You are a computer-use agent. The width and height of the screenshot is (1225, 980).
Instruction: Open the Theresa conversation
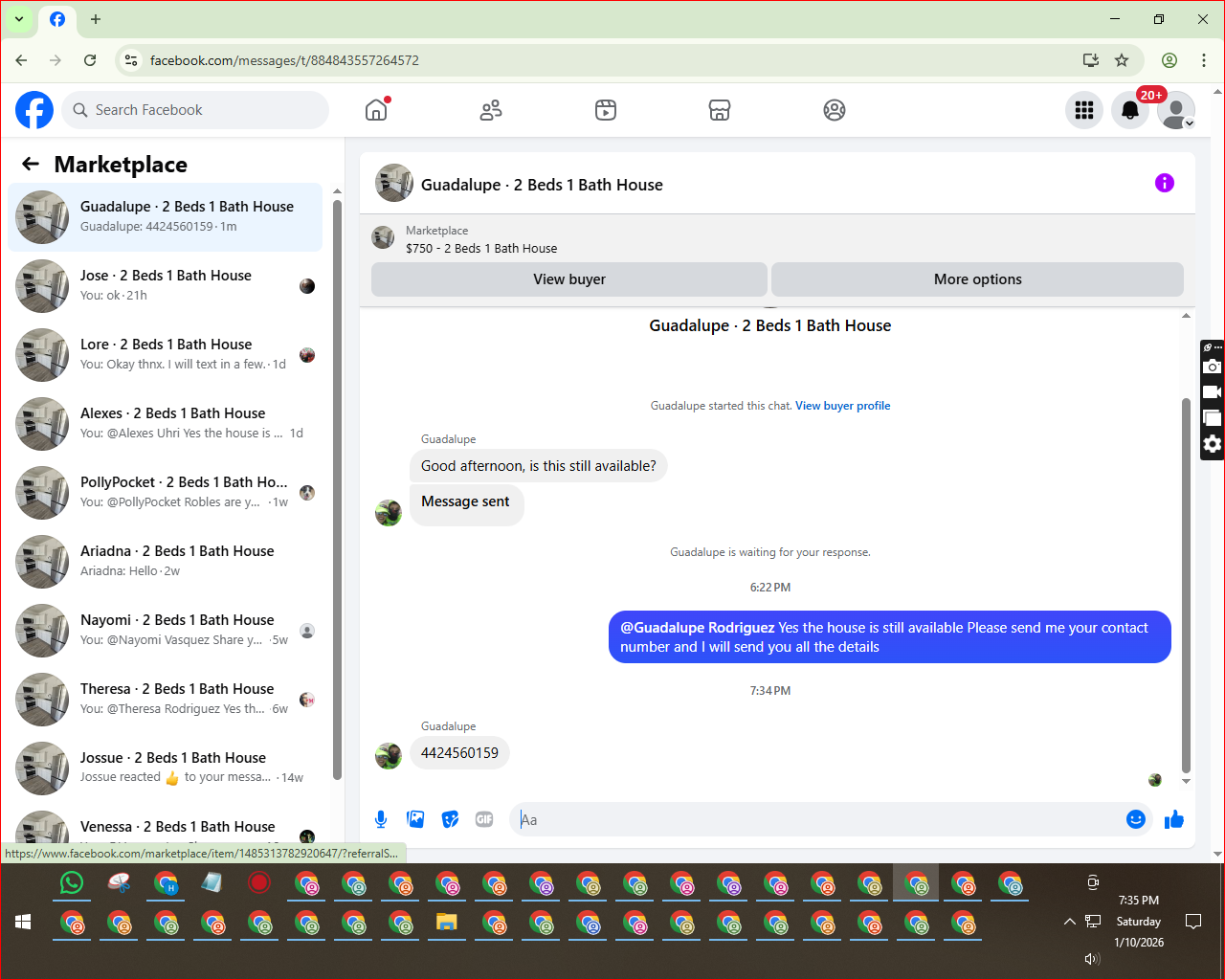(166, 700)
